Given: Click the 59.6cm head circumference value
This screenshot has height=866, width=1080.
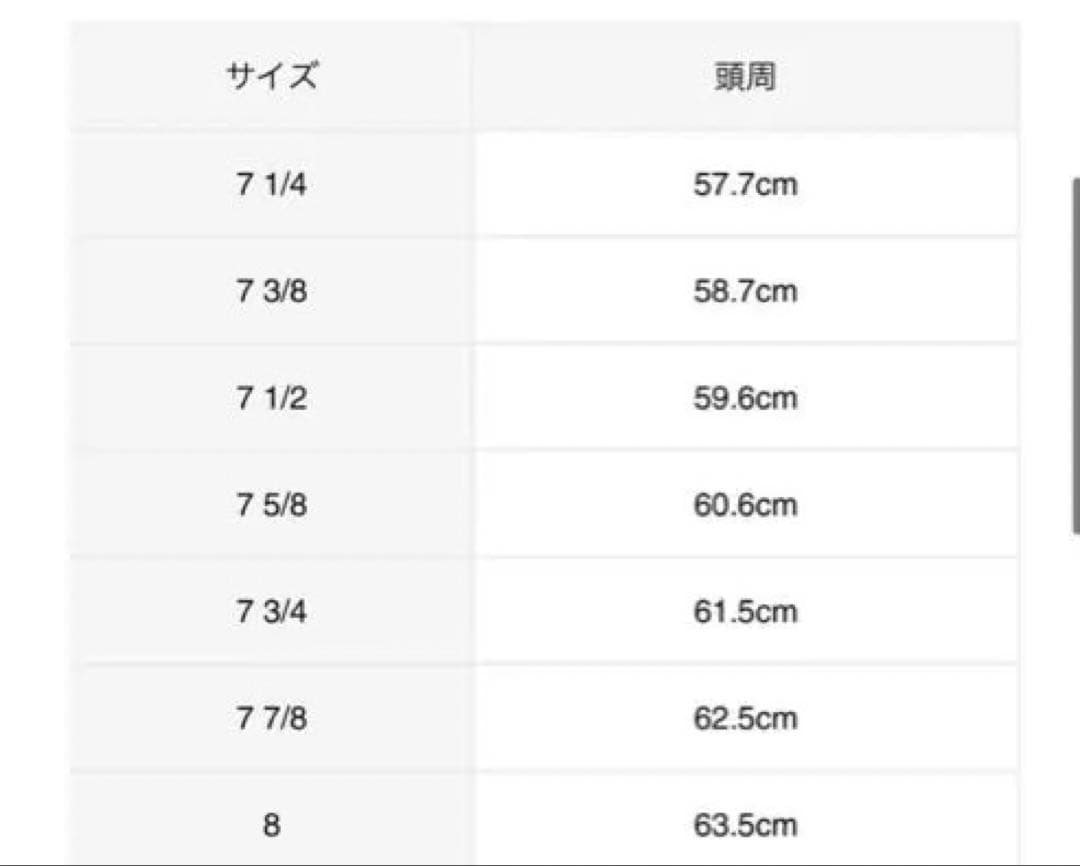Looking at the screenshot, I should pos(746,398).
